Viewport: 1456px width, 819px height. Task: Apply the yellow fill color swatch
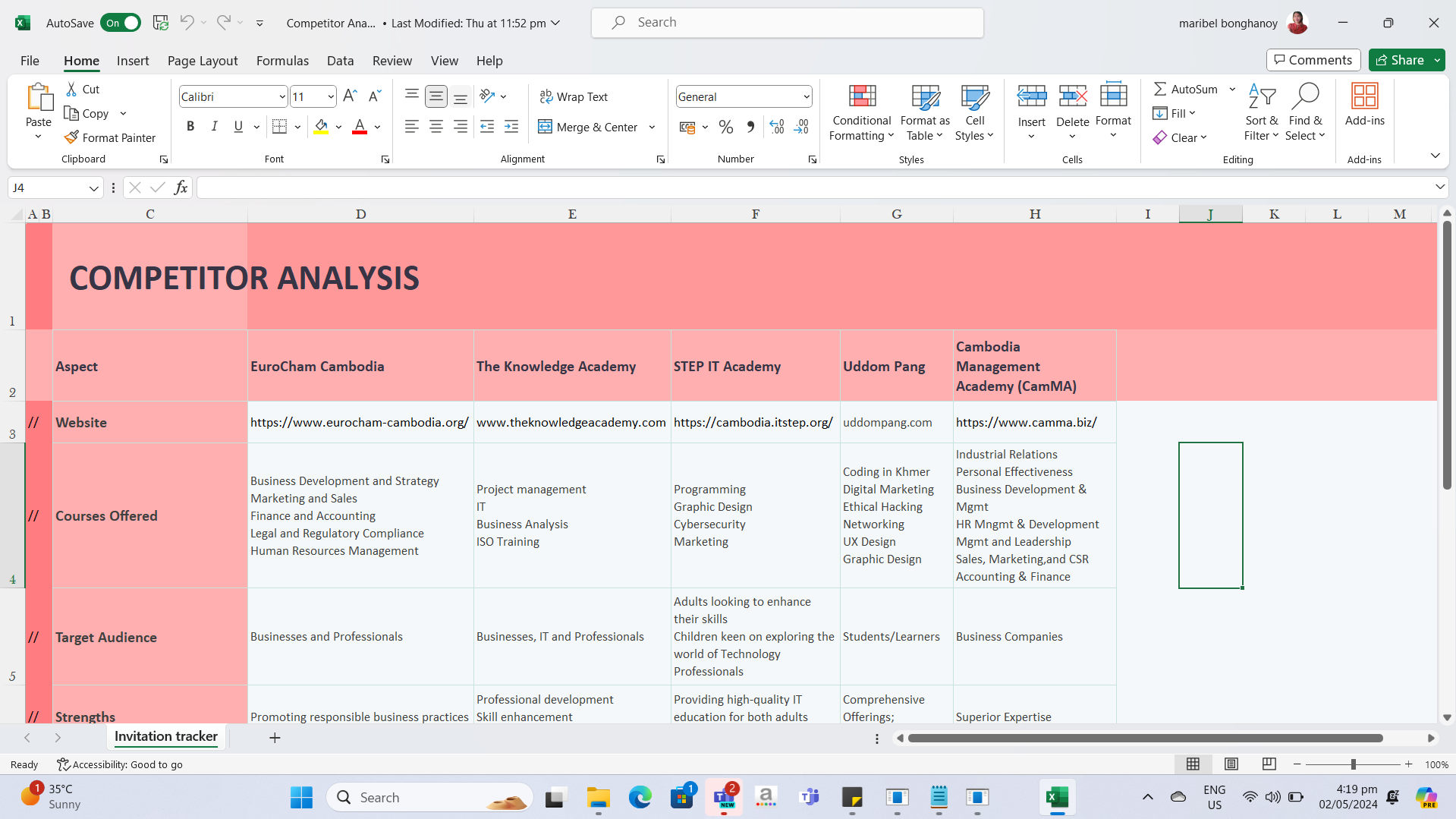(x=322, y=127)
